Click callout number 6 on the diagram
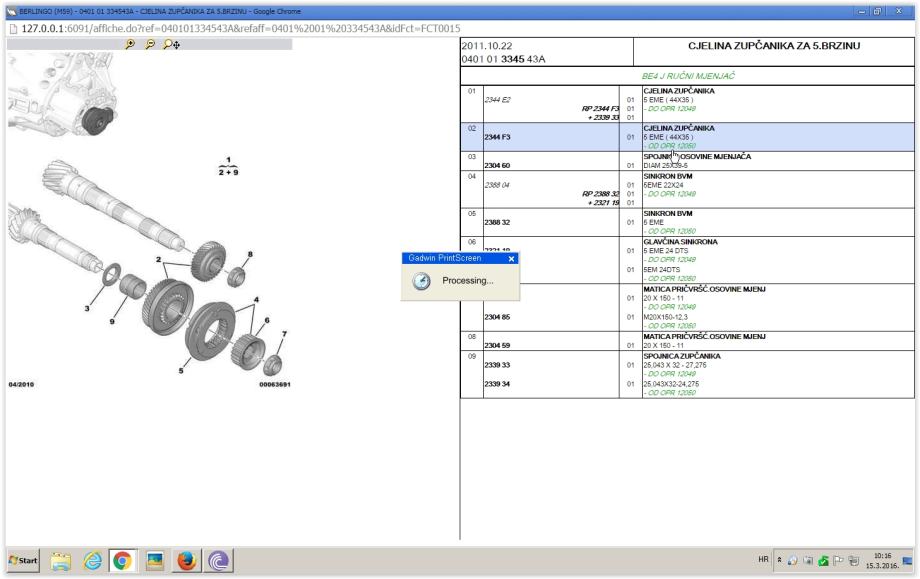This screenshot has width=920, height=579. point(267,320)
